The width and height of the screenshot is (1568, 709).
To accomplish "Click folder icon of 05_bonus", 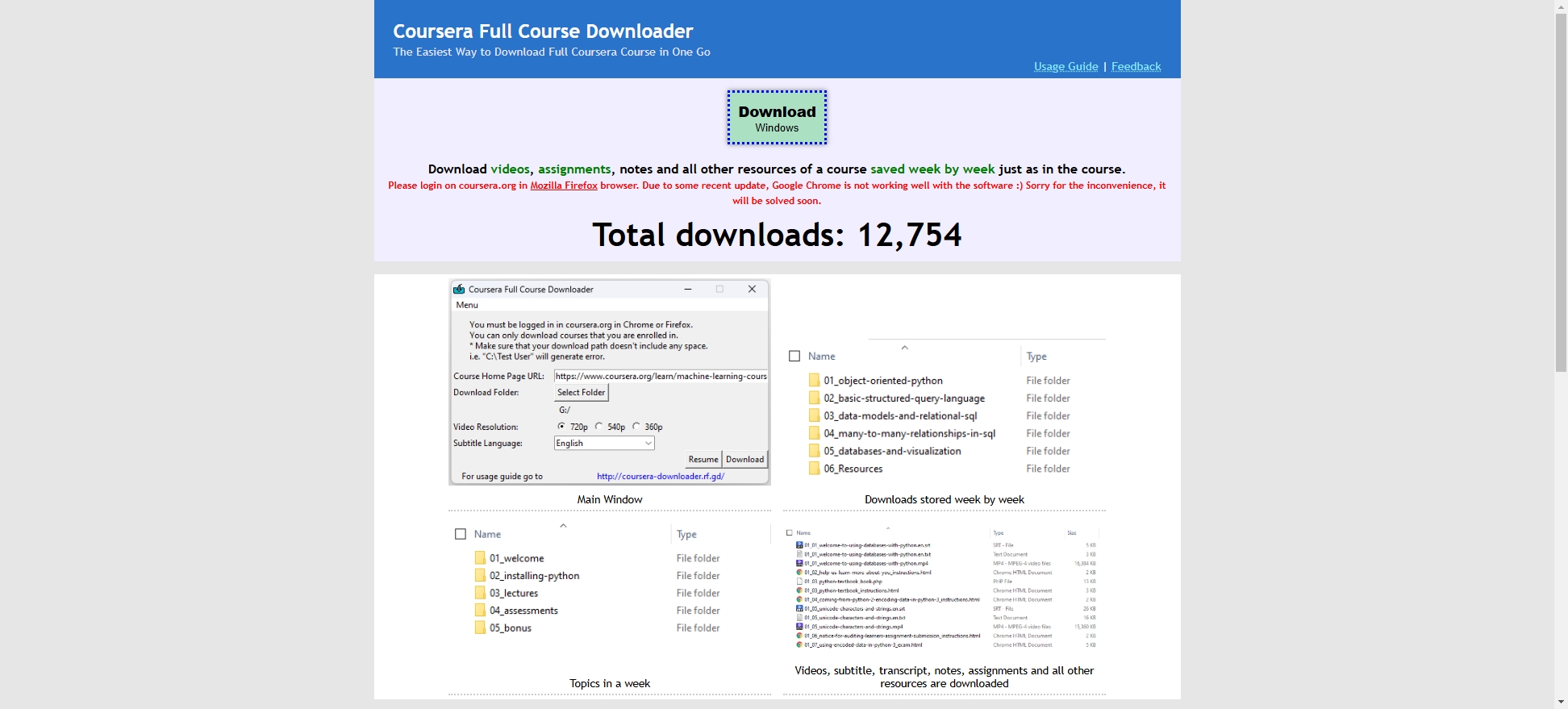I will 480,628.
